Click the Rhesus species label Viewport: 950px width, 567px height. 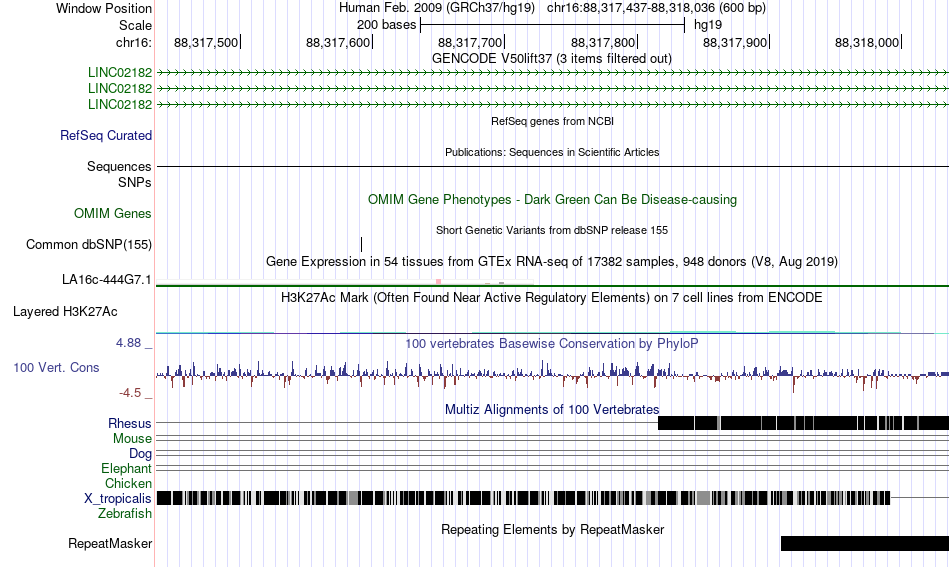(x=130, y=423)
